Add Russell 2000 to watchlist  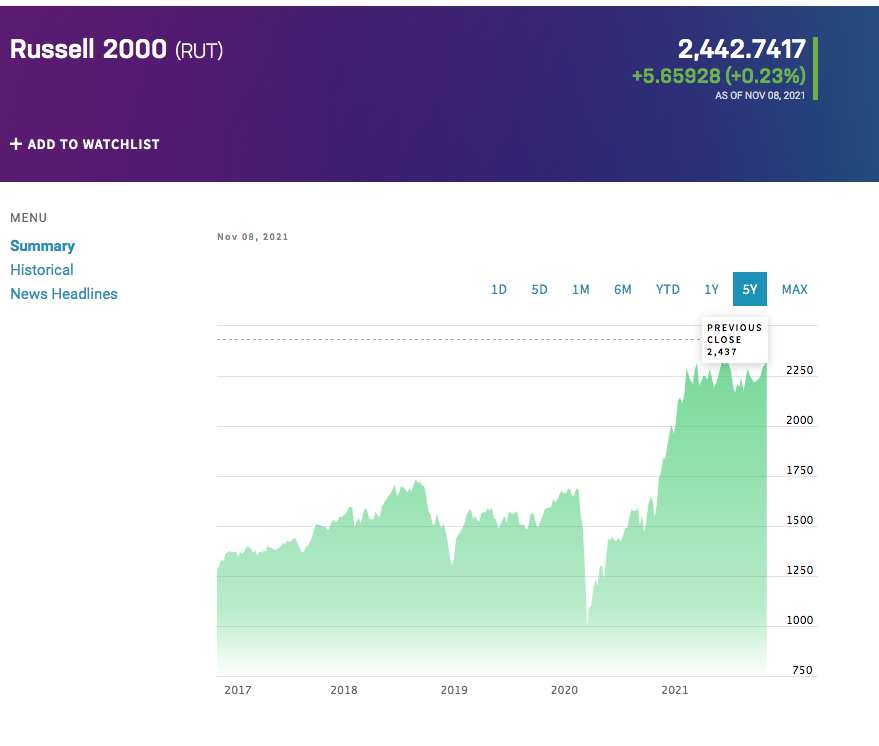coord(85,144)
